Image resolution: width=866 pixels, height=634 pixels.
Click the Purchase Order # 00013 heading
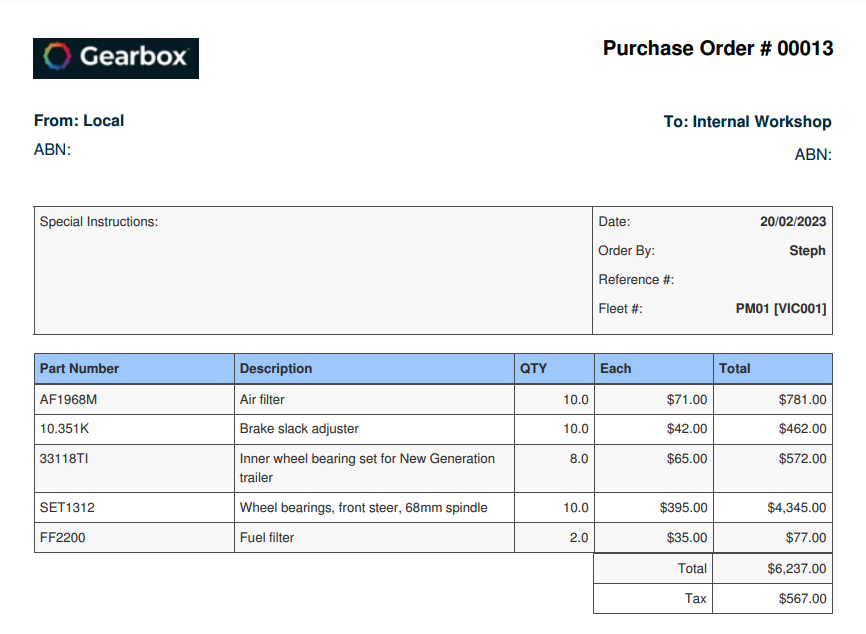[717, 48]
